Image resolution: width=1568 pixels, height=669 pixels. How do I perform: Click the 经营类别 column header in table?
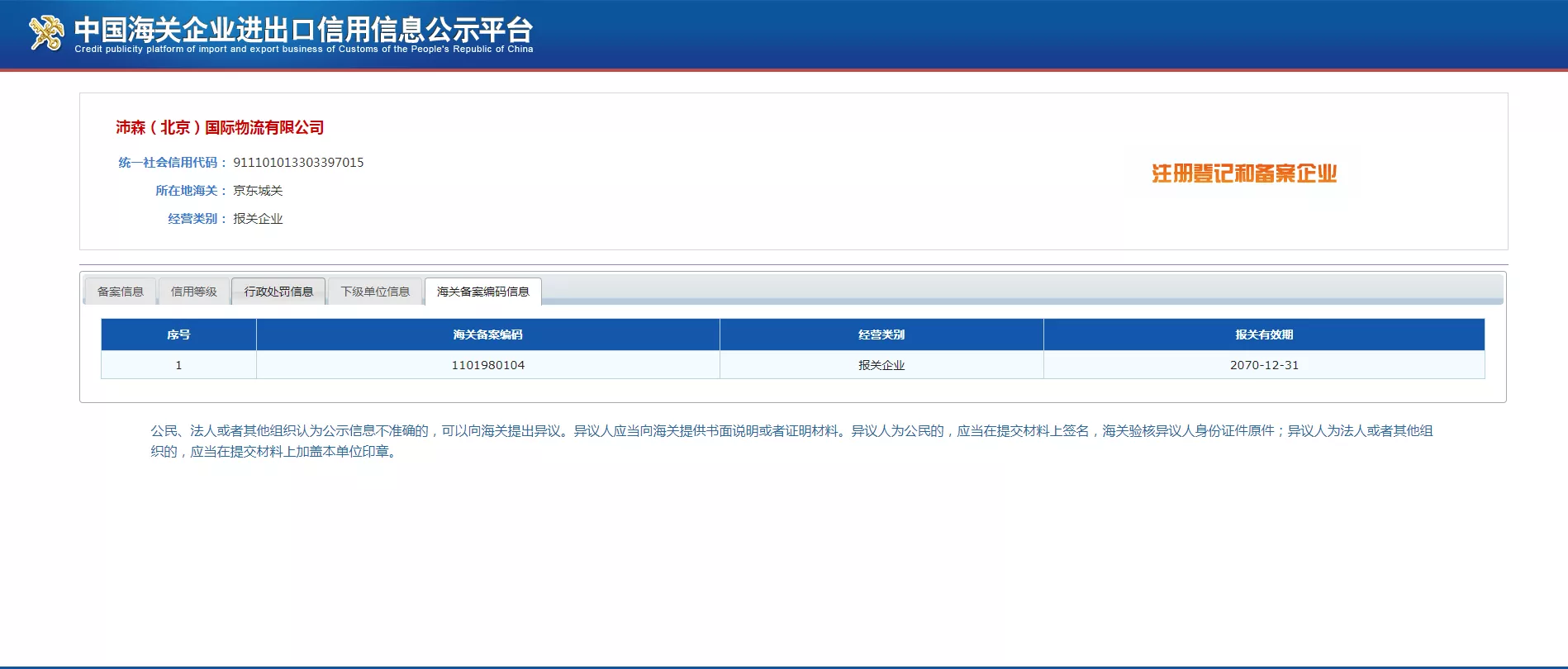tap(881, 334)
